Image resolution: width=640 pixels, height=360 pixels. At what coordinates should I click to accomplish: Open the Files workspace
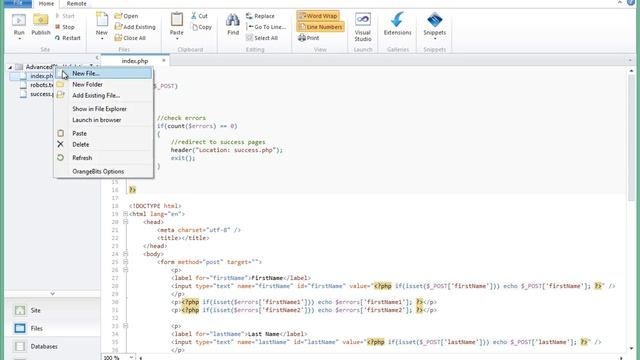(x=52, y=328)
